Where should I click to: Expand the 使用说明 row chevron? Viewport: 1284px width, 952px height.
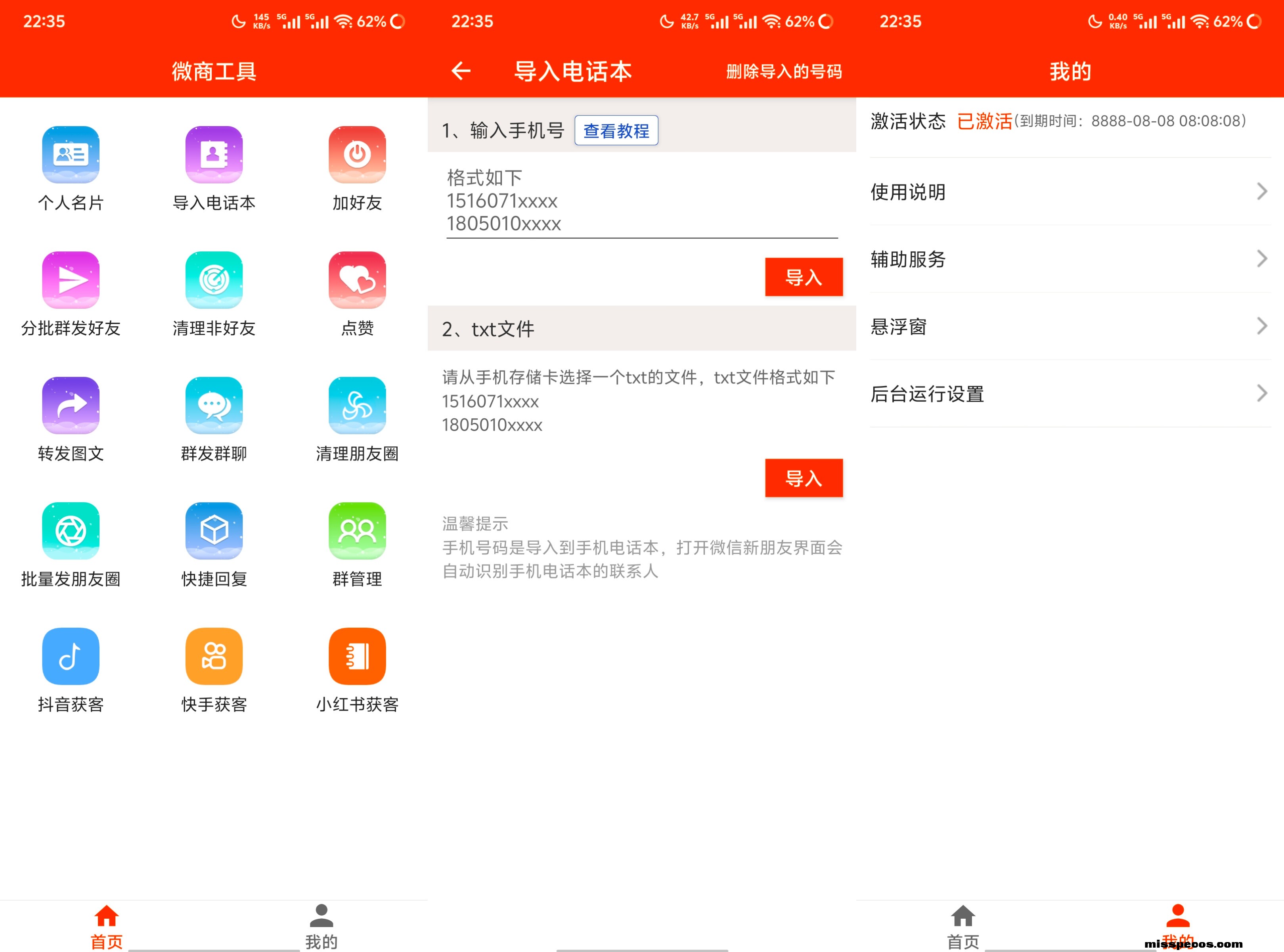point(1261,192)
